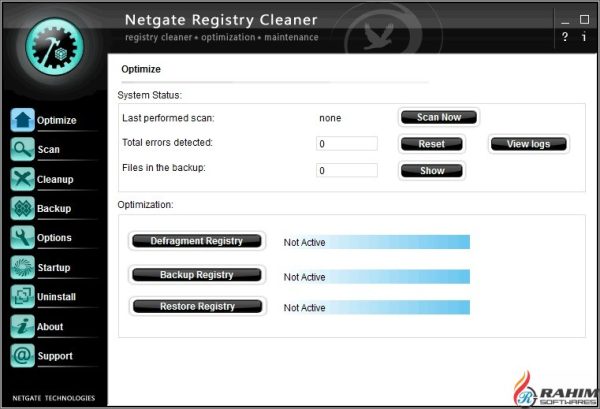This screenshot has height=409, width=600.
Task: Open the About menu label
Action: [50, 327]
